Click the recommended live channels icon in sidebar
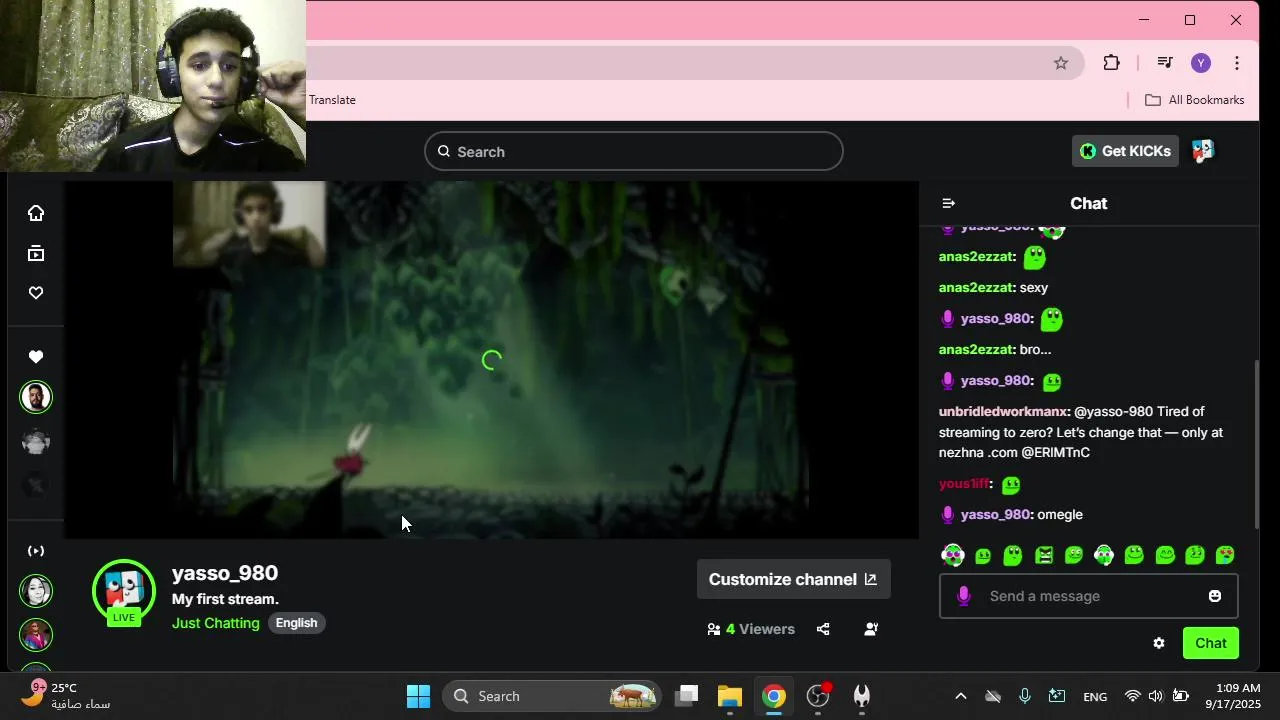 coord(36,551)
